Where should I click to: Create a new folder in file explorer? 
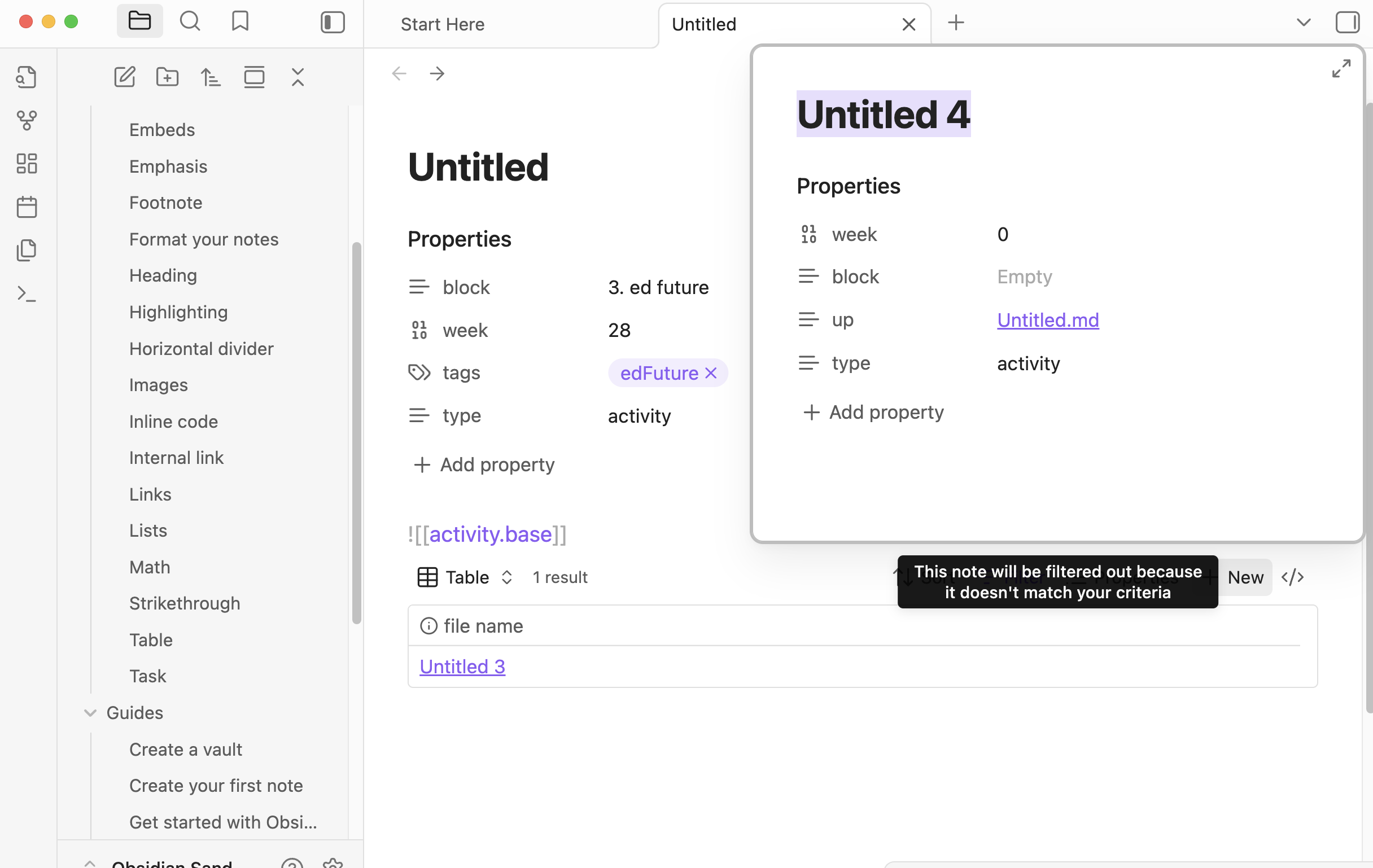[x=167, y=77]
